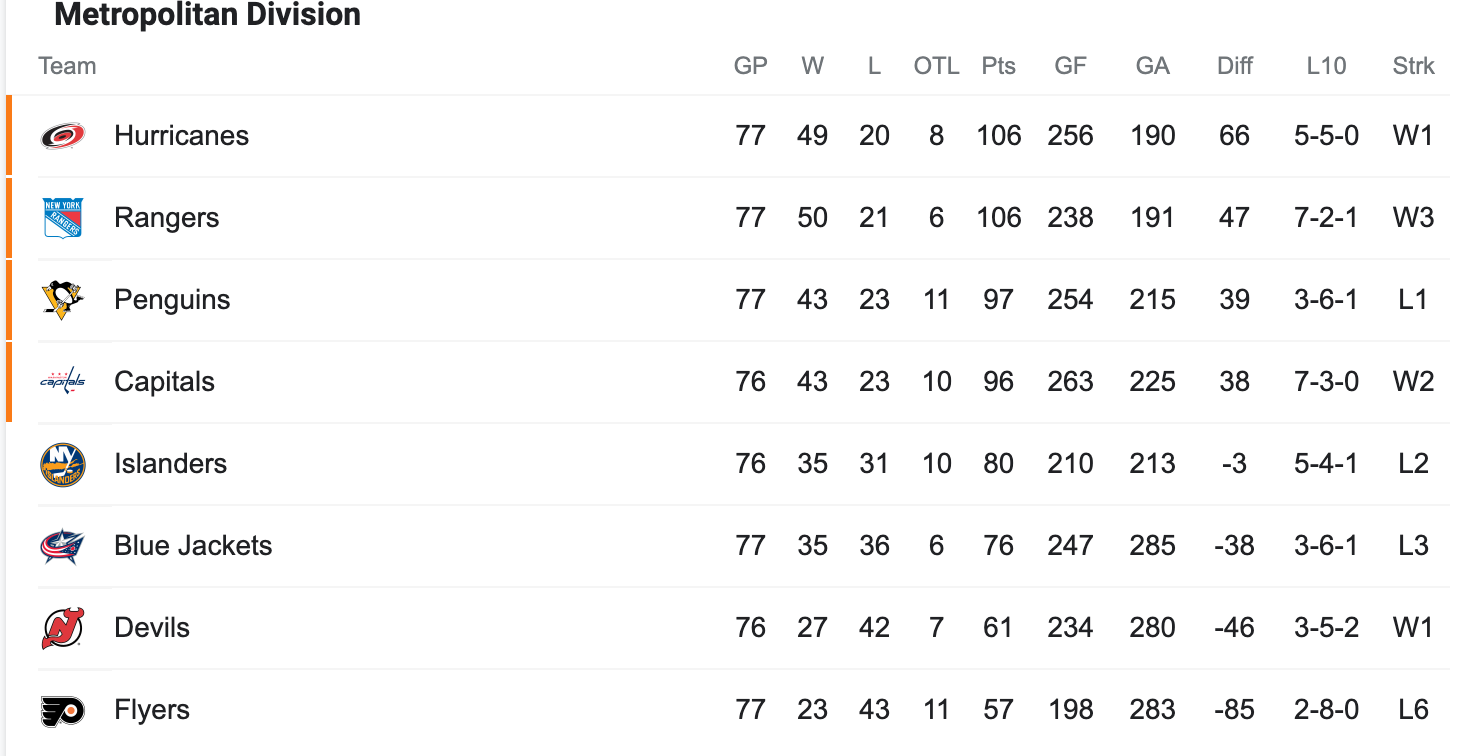The image size is (1468, 756).
Task: Click the Hurricanes team logo
Action: click(x=63, y=136)
